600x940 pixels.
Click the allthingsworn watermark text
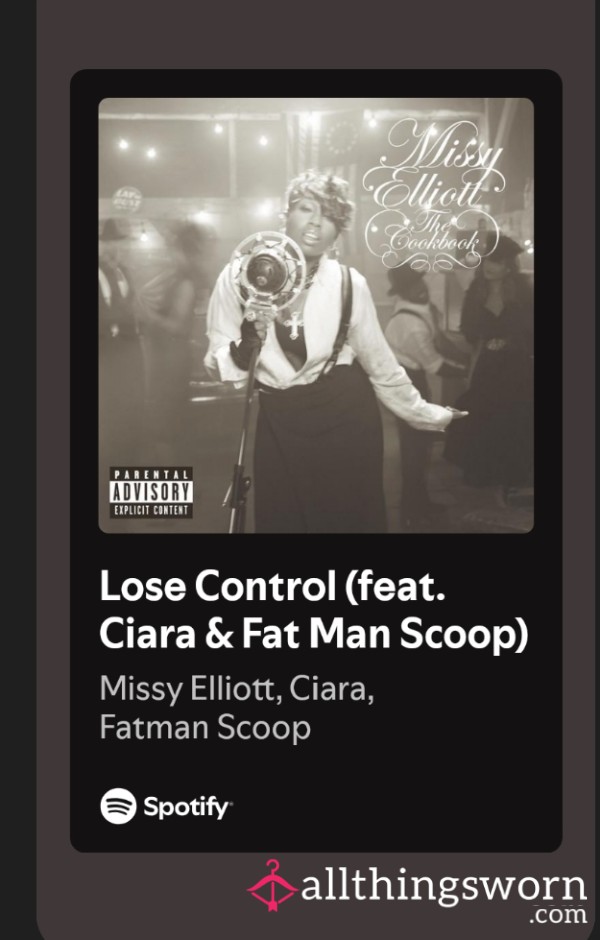444,886
